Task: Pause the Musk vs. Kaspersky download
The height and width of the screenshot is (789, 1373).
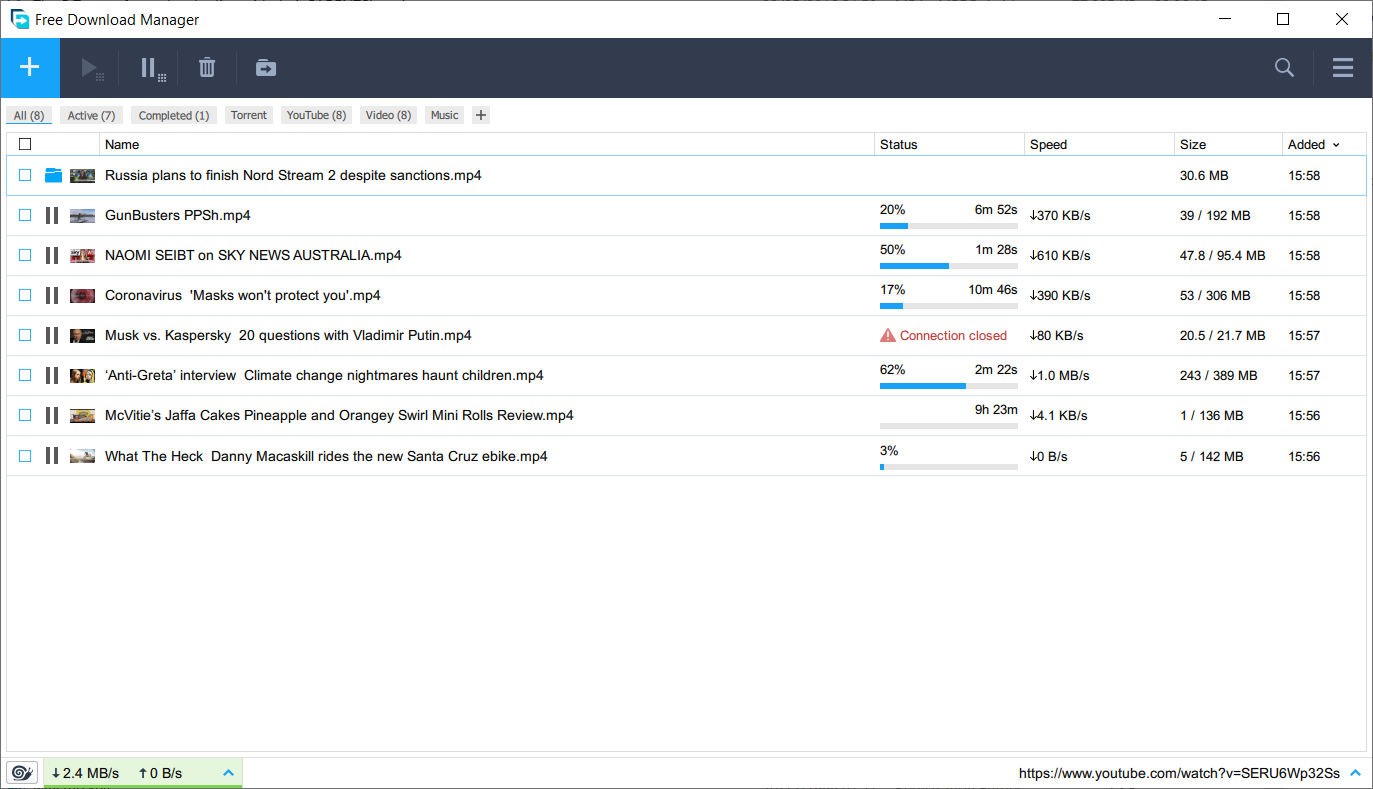Action: coord(52,335)
